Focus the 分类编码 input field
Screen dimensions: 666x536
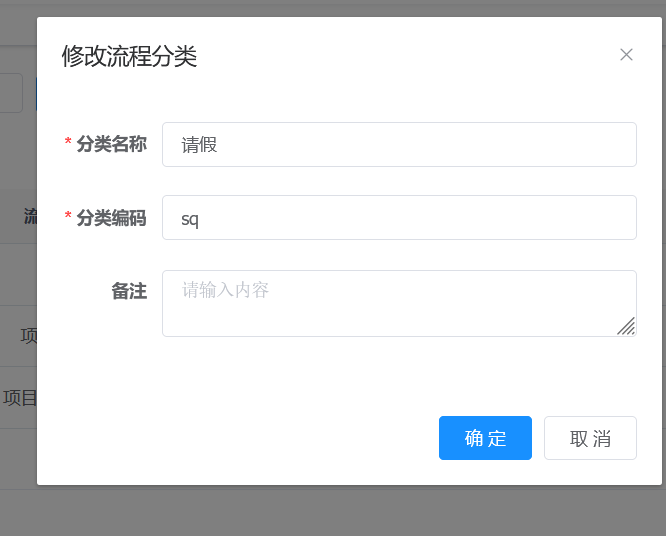(399, 217)
